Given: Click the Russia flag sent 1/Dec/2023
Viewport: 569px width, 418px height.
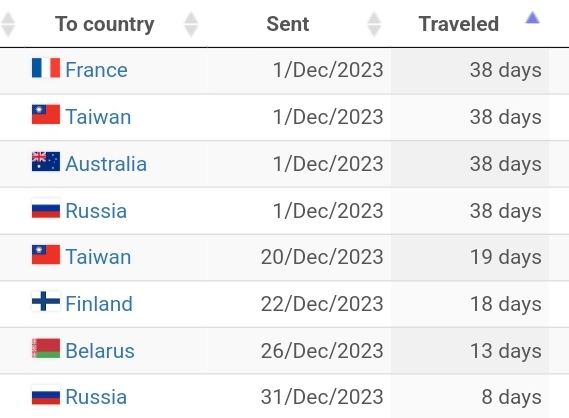Looking at the screenshot, I should 46,208.
